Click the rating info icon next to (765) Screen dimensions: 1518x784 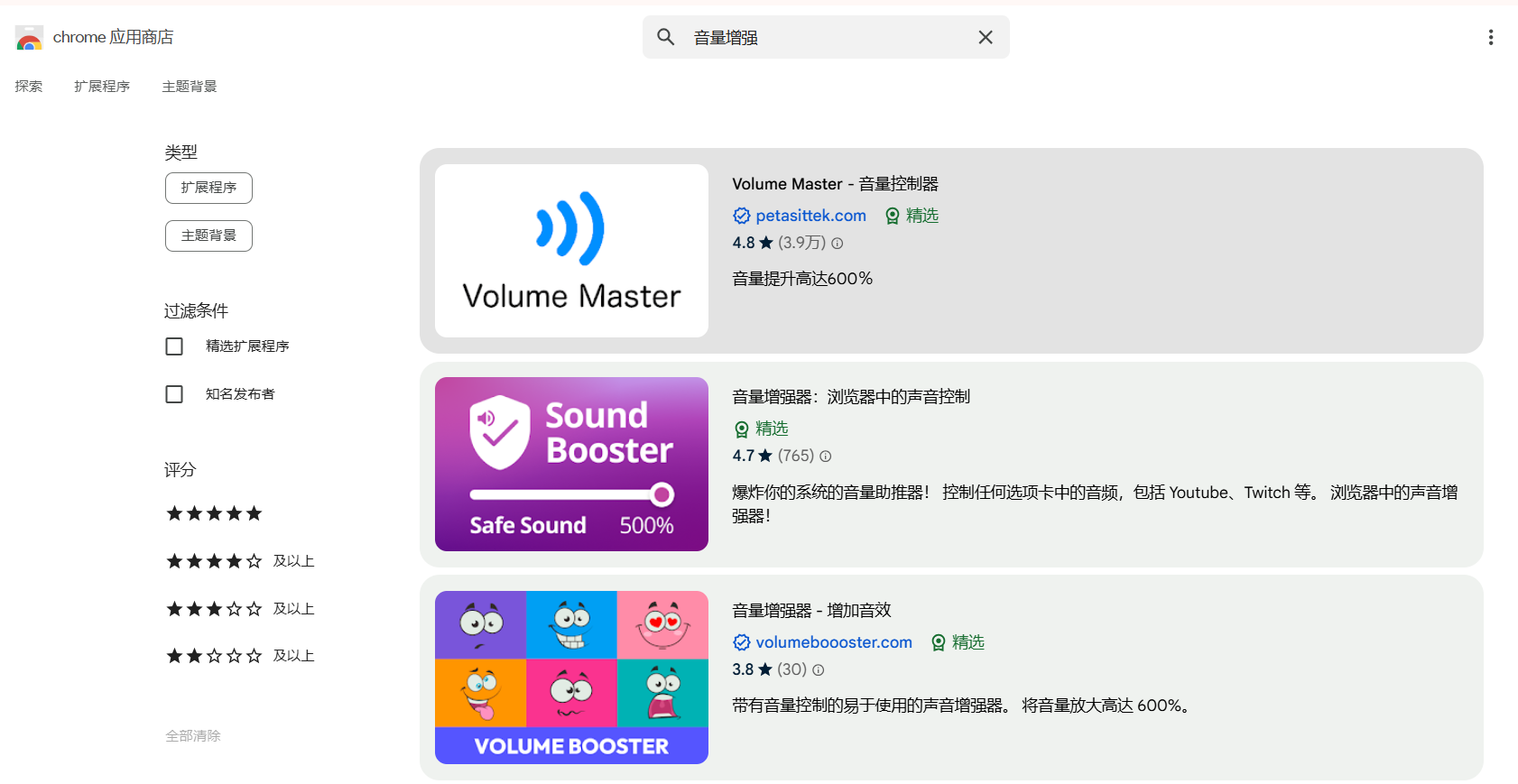825,457
